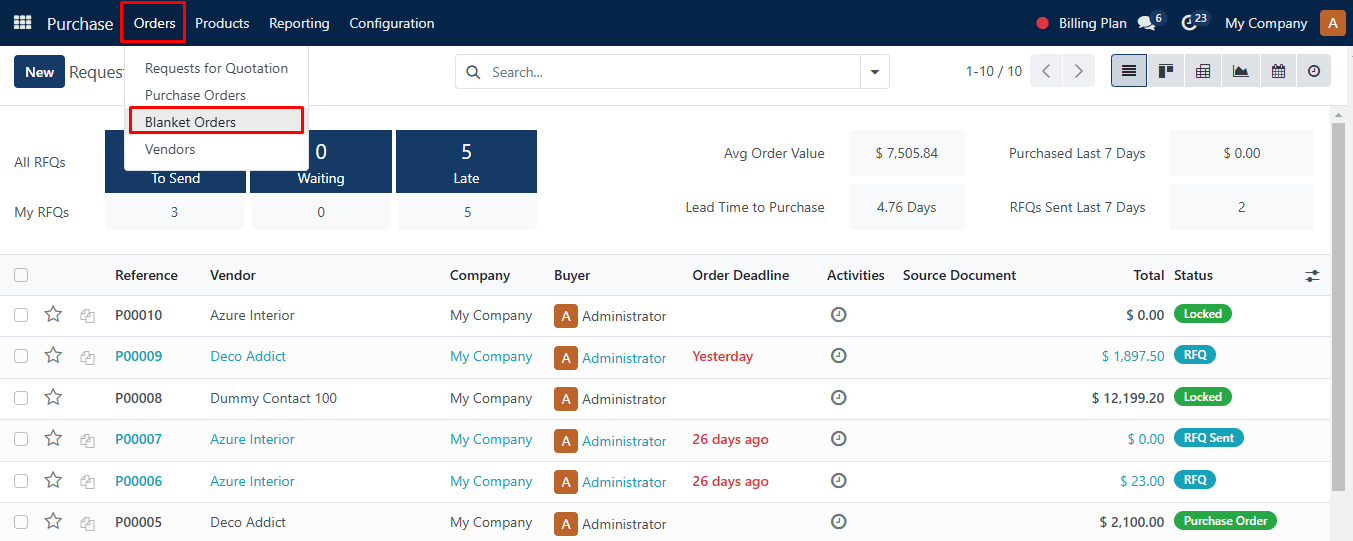
Task: Click the My RFQs Late count 5
Action: coord(466,212)
